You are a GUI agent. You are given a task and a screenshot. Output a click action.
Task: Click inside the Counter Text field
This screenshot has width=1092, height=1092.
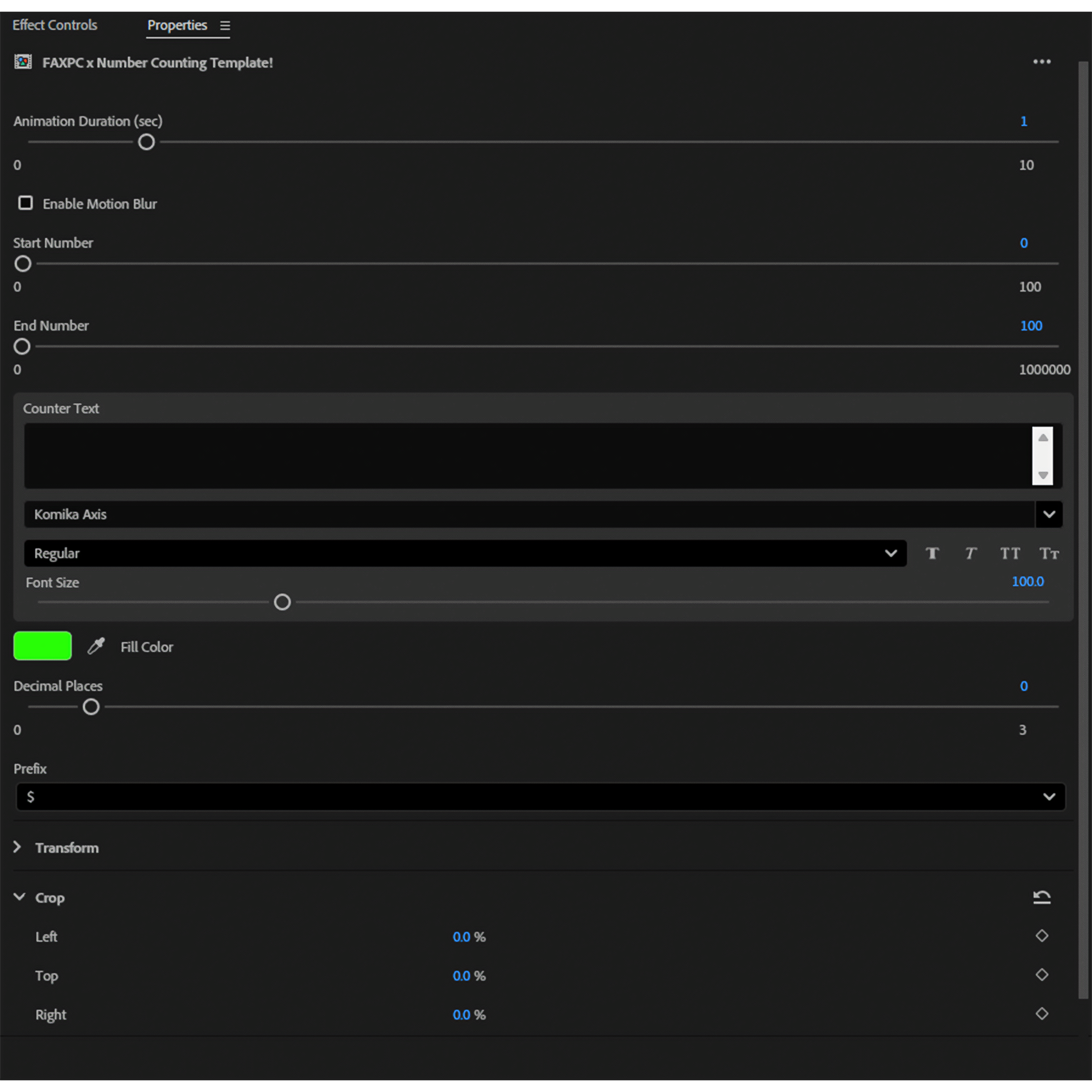526,456
